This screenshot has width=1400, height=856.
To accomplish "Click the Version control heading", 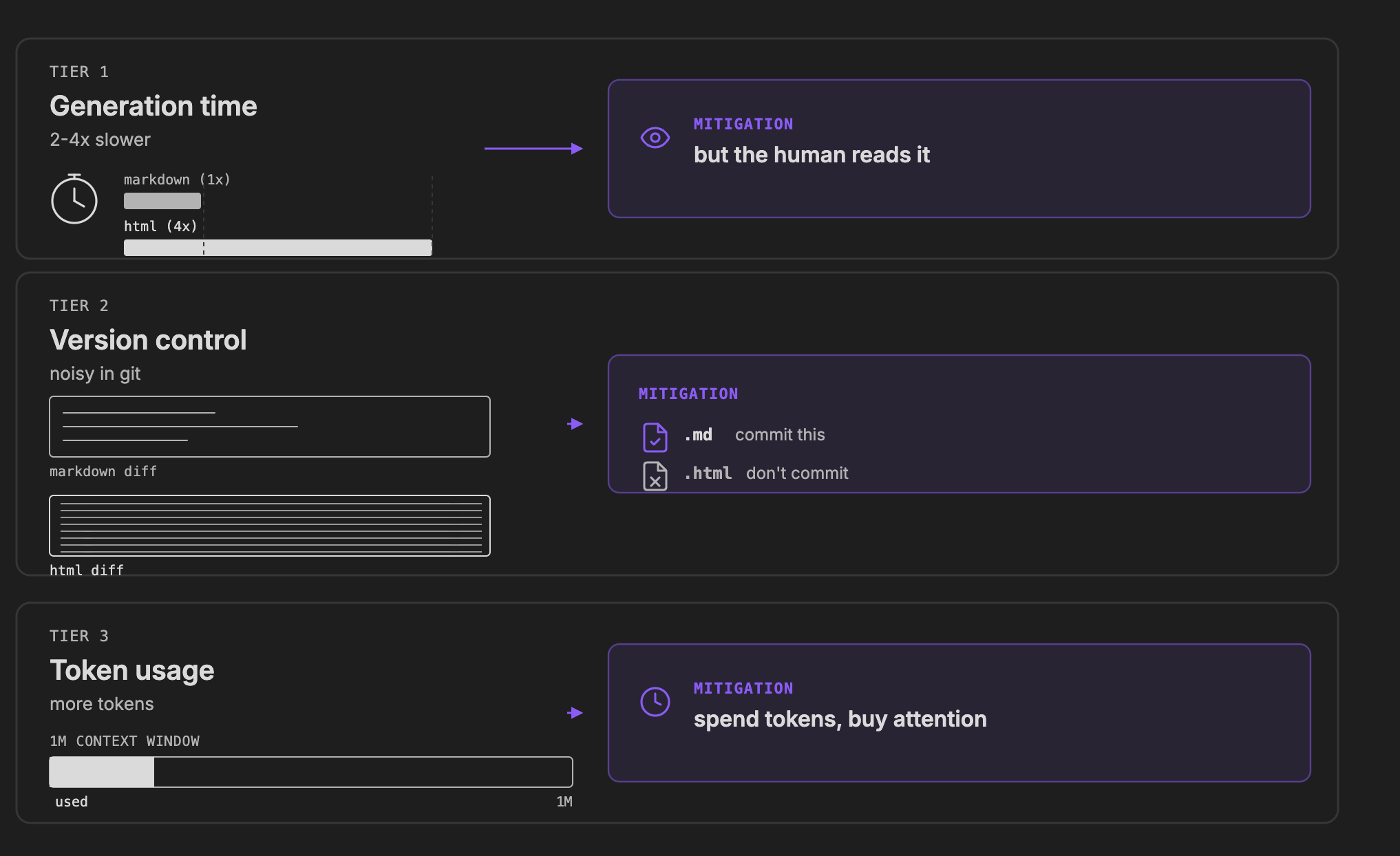I will [148, 340].
